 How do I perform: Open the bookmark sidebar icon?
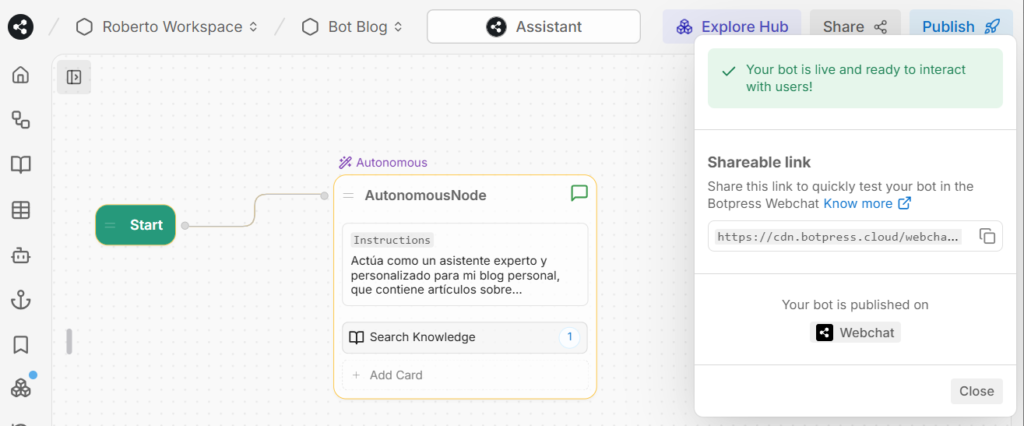[21, 344]
